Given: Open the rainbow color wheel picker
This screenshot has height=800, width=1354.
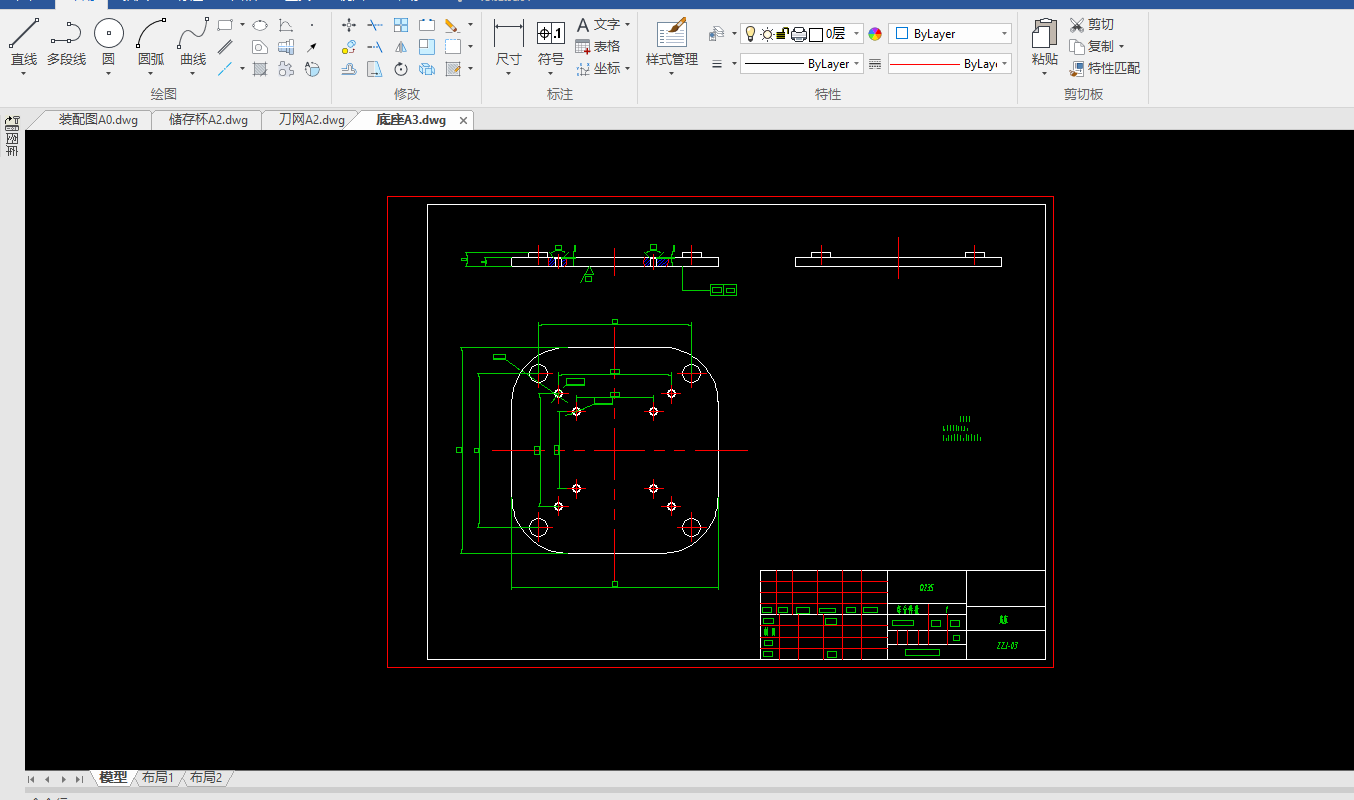Looking at the screenshot, I should tap(875, 33).
